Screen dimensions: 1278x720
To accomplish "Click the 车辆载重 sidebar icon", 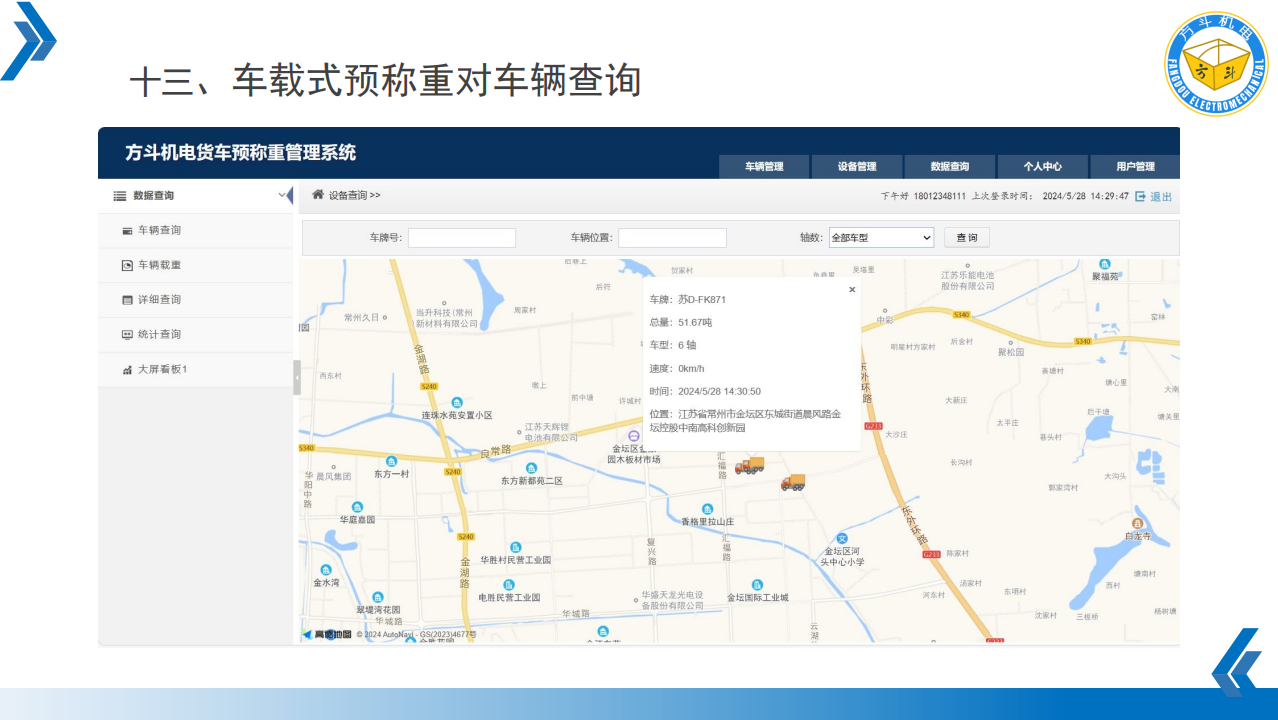I will 127,265.
